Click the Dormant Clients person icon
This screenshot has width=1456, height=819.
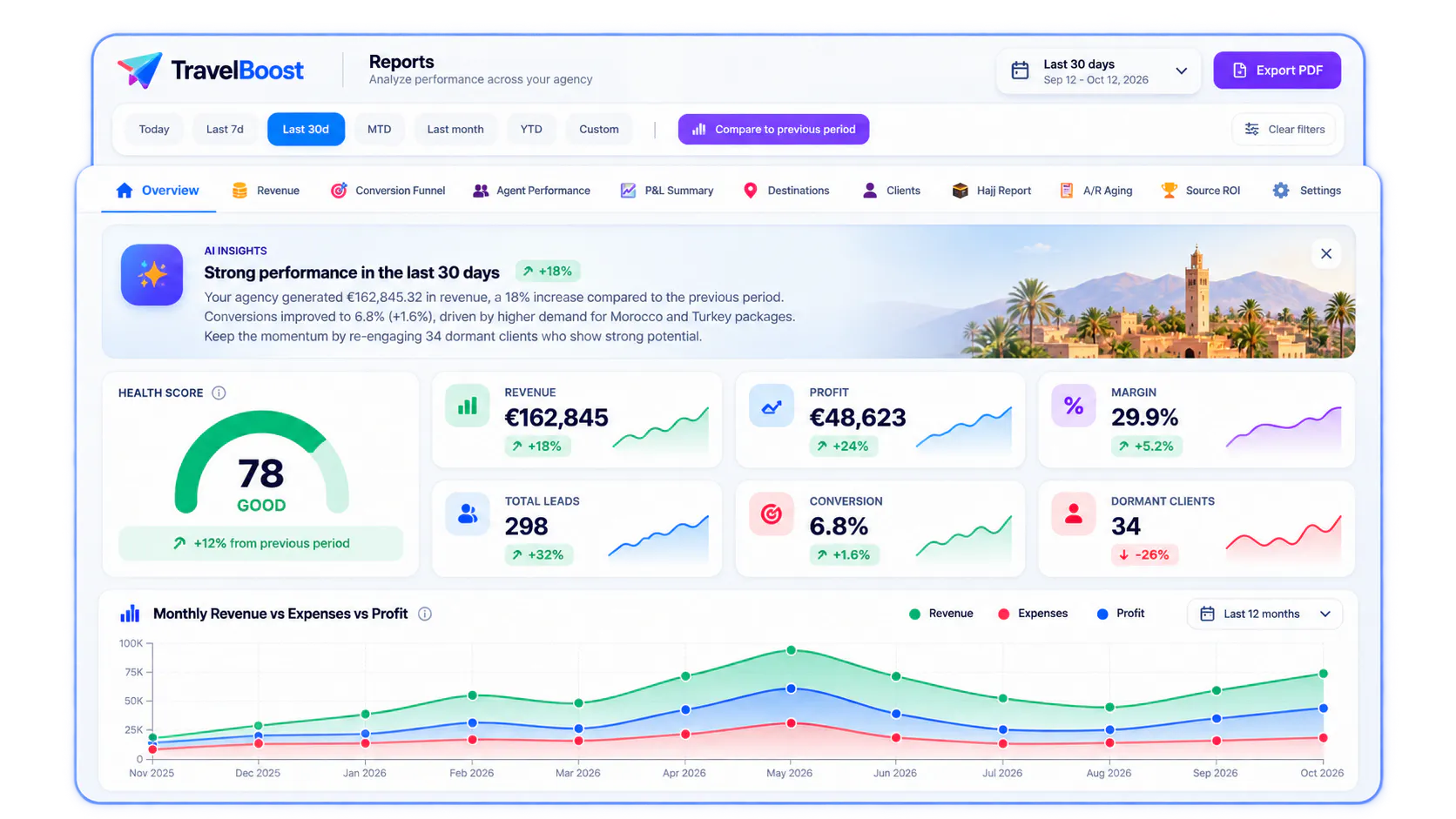point(1074,514)
